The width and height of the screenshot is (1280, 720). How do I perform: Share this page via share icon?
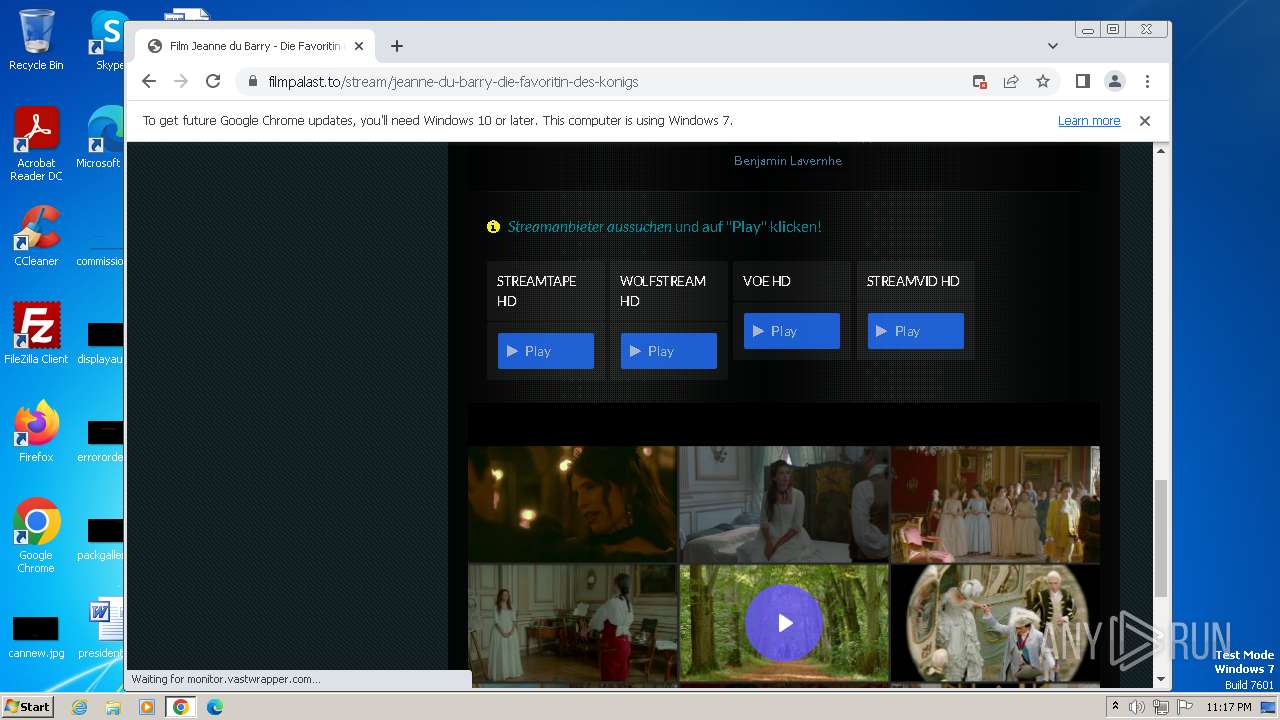coord(1011,82)
